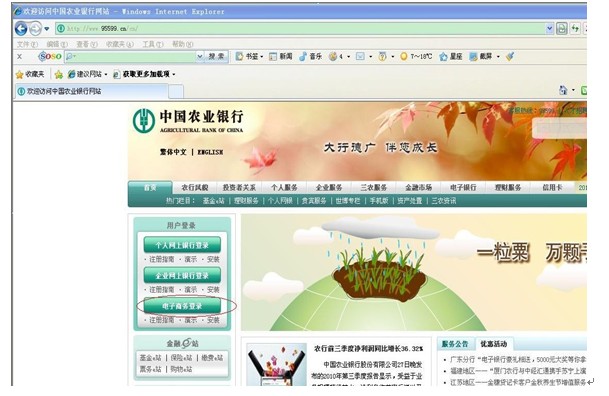Open the 建议网站 suggested sites link
The height and width of the screenshot is (396, 609).
(x=87, y=74)
